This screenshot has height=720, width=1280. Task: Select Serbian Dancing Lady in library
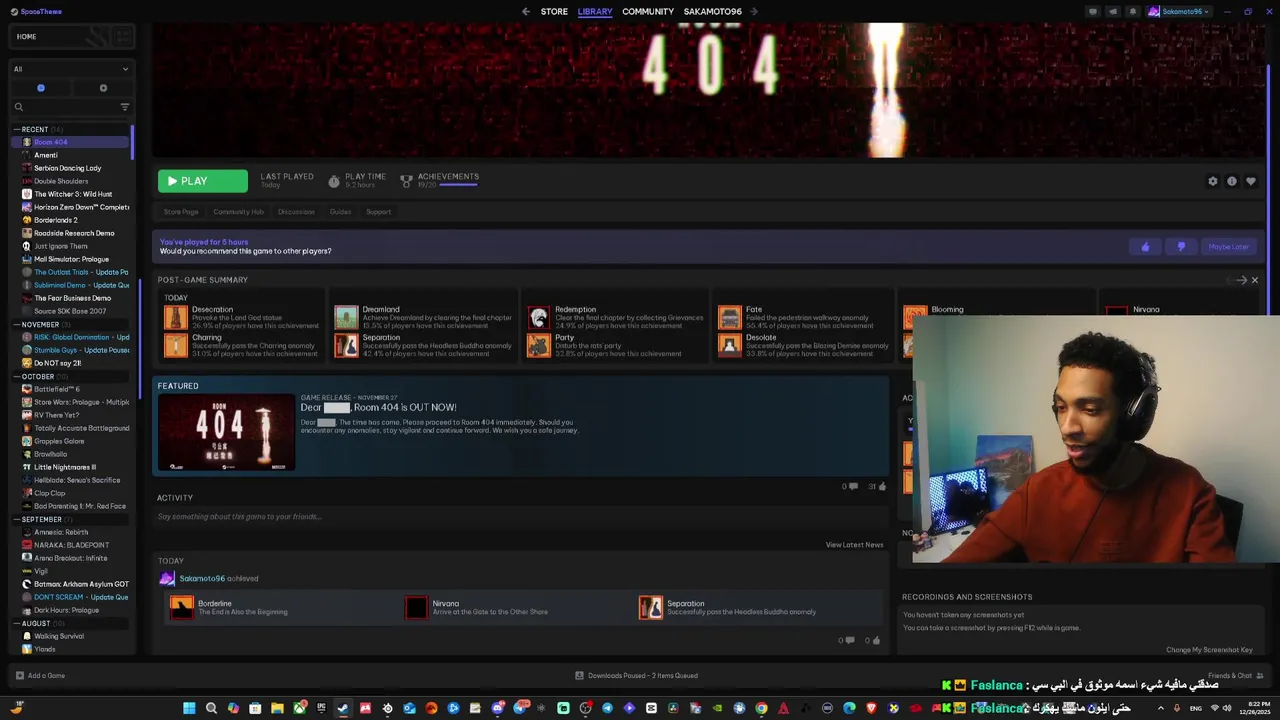point(67,168)
